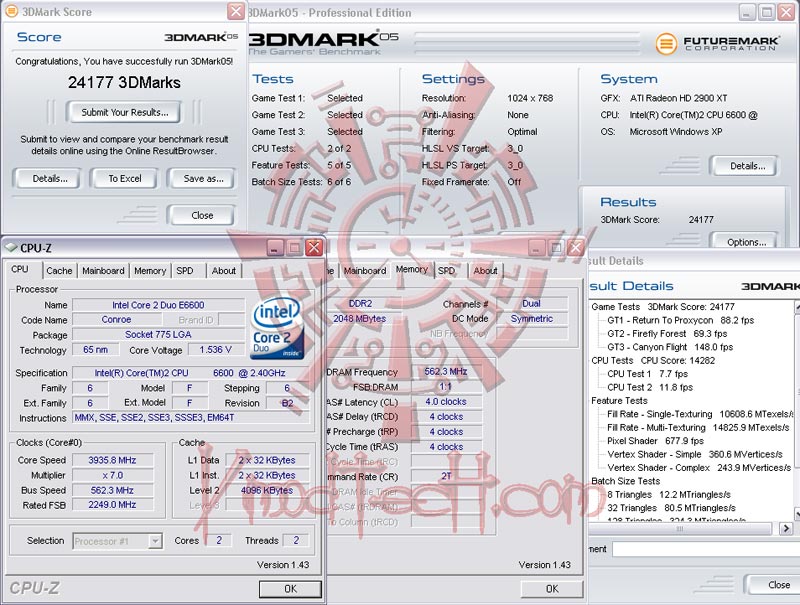
Task: Select CPU Tests CPU Score 14282 row
Action: tap(653, 360)
